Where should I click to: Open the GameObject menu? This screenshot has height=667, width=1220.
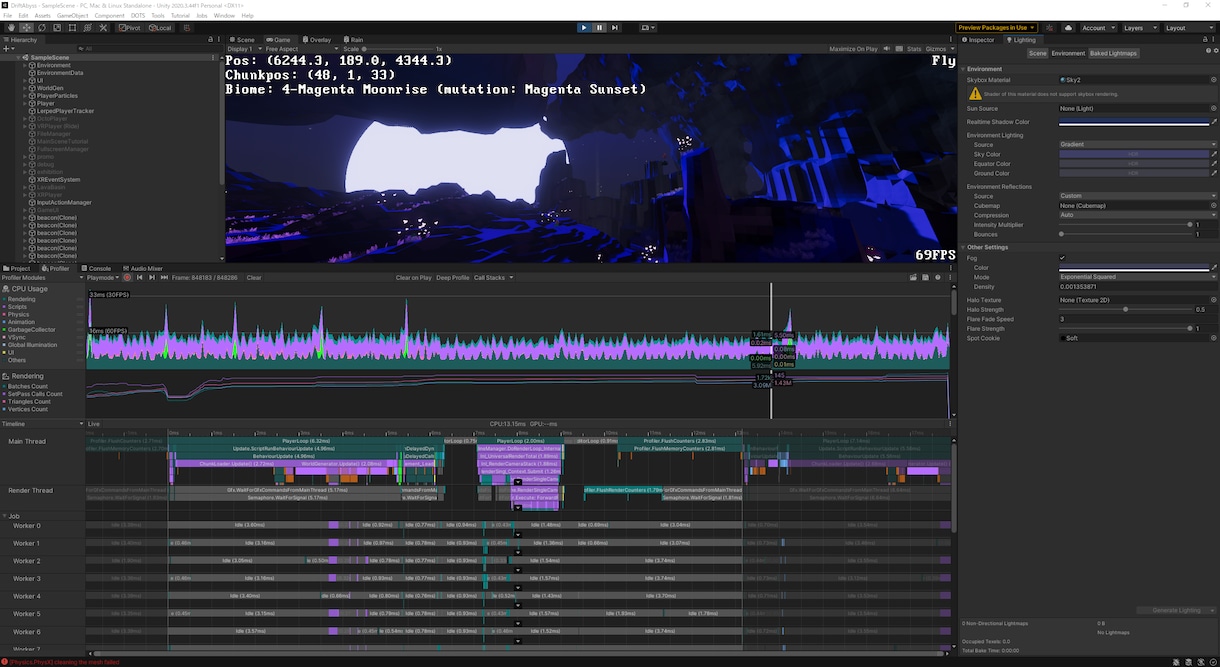(x=73, y=16)
